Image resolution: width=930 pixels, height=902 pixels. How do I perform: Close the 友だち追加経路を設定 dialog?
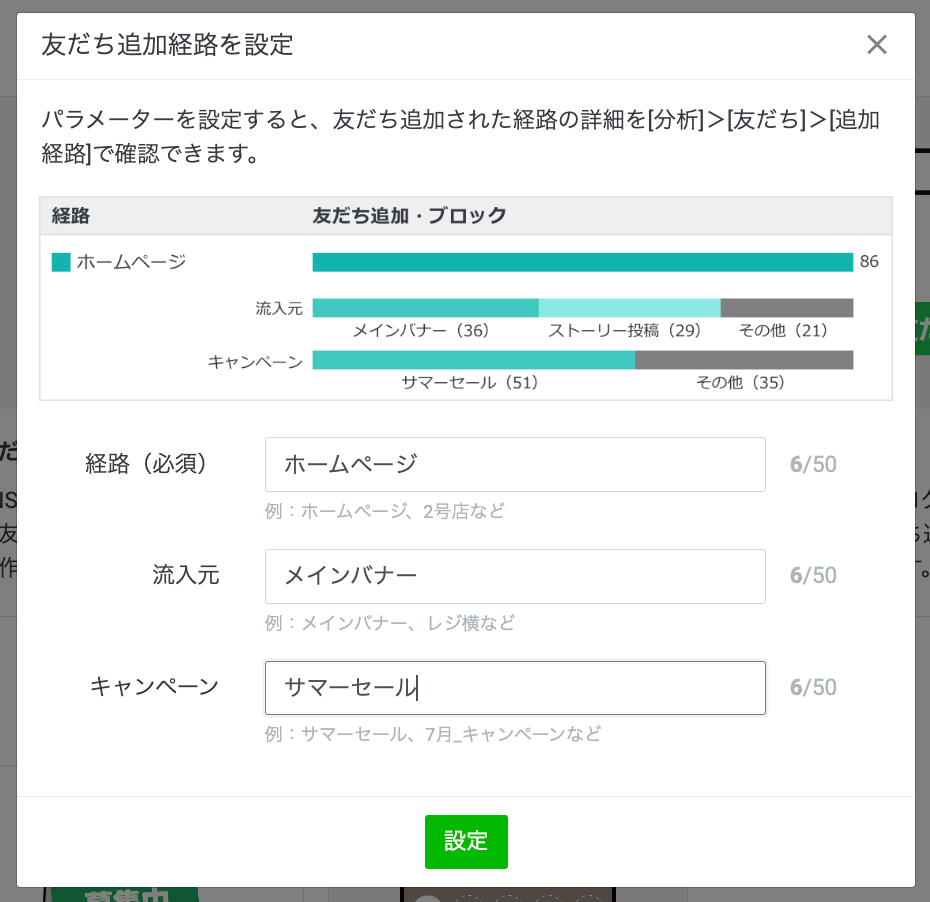pos(876,45)
